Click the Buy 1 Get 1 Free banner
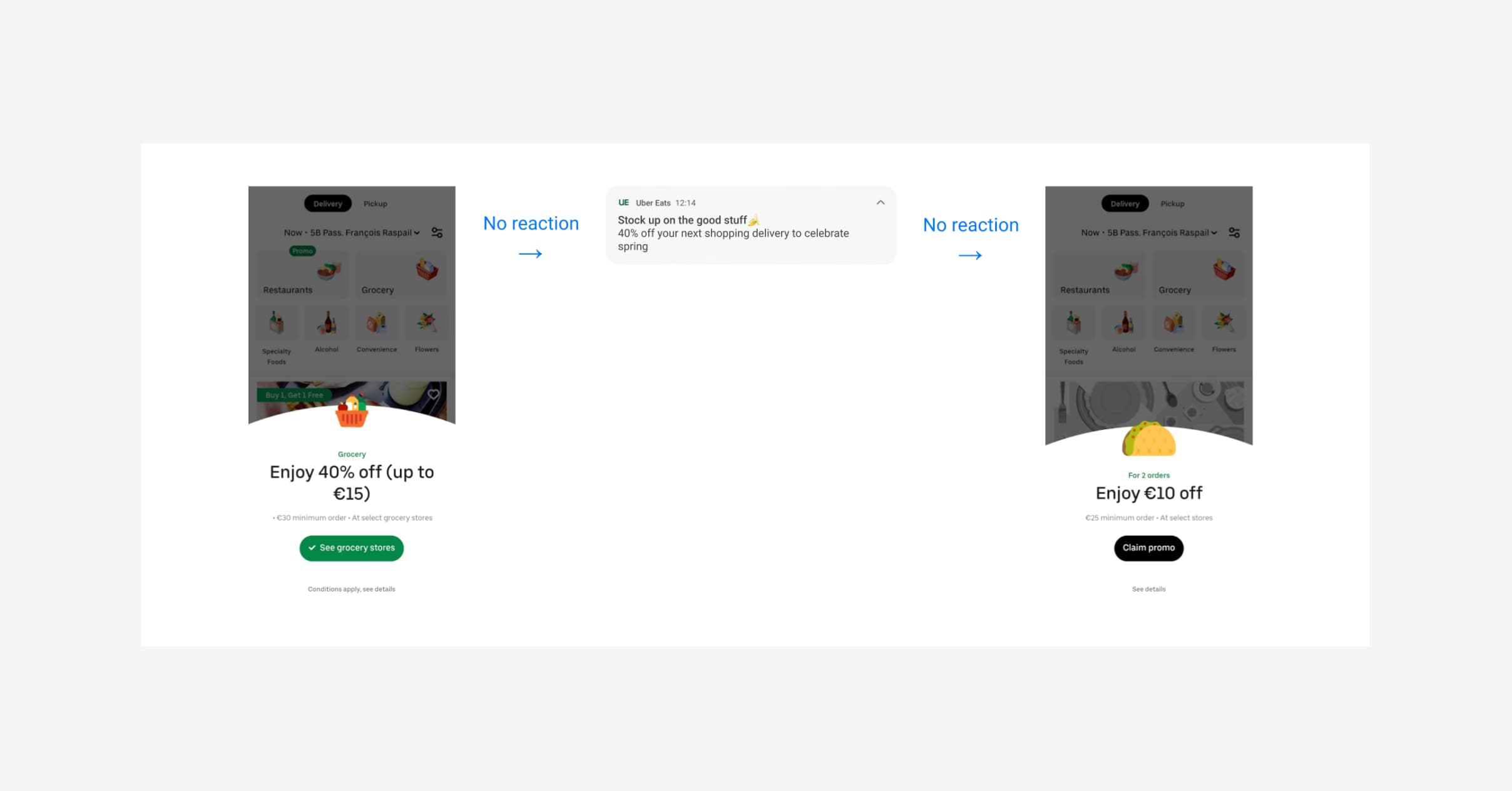This screenshot has width=1512, height=791. click(290, 395)
